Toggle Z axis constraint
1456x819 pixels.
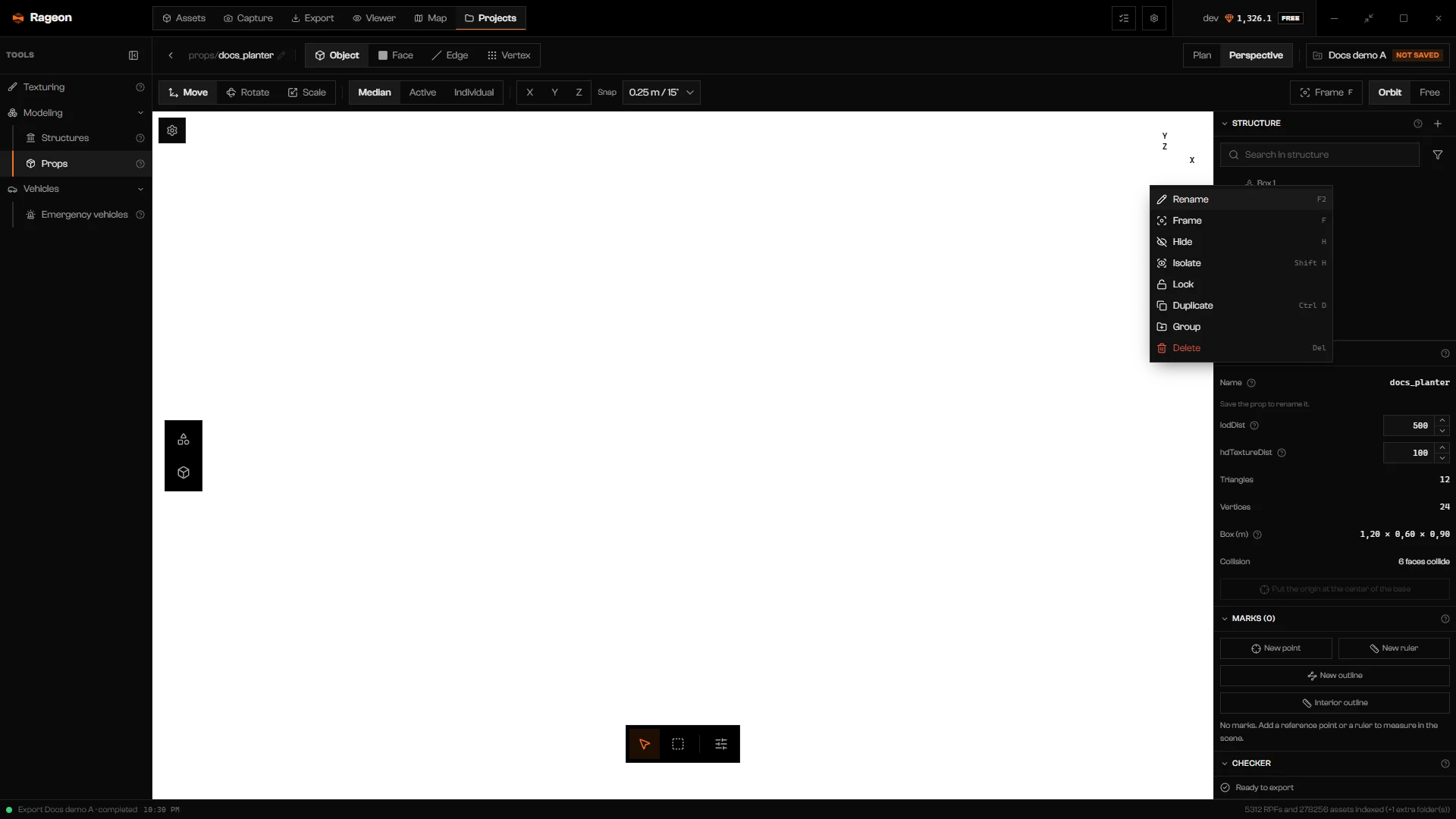click(x=579, y=93)
